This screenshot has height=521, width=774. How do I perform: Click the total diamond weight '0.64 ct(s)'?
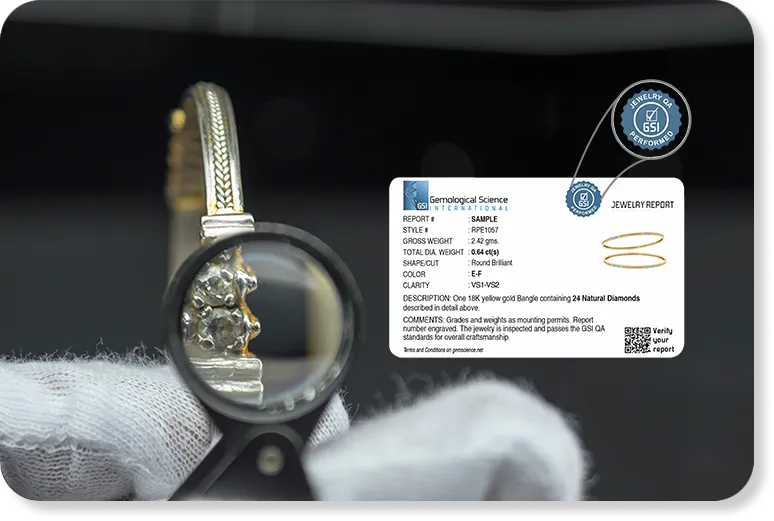485,252
